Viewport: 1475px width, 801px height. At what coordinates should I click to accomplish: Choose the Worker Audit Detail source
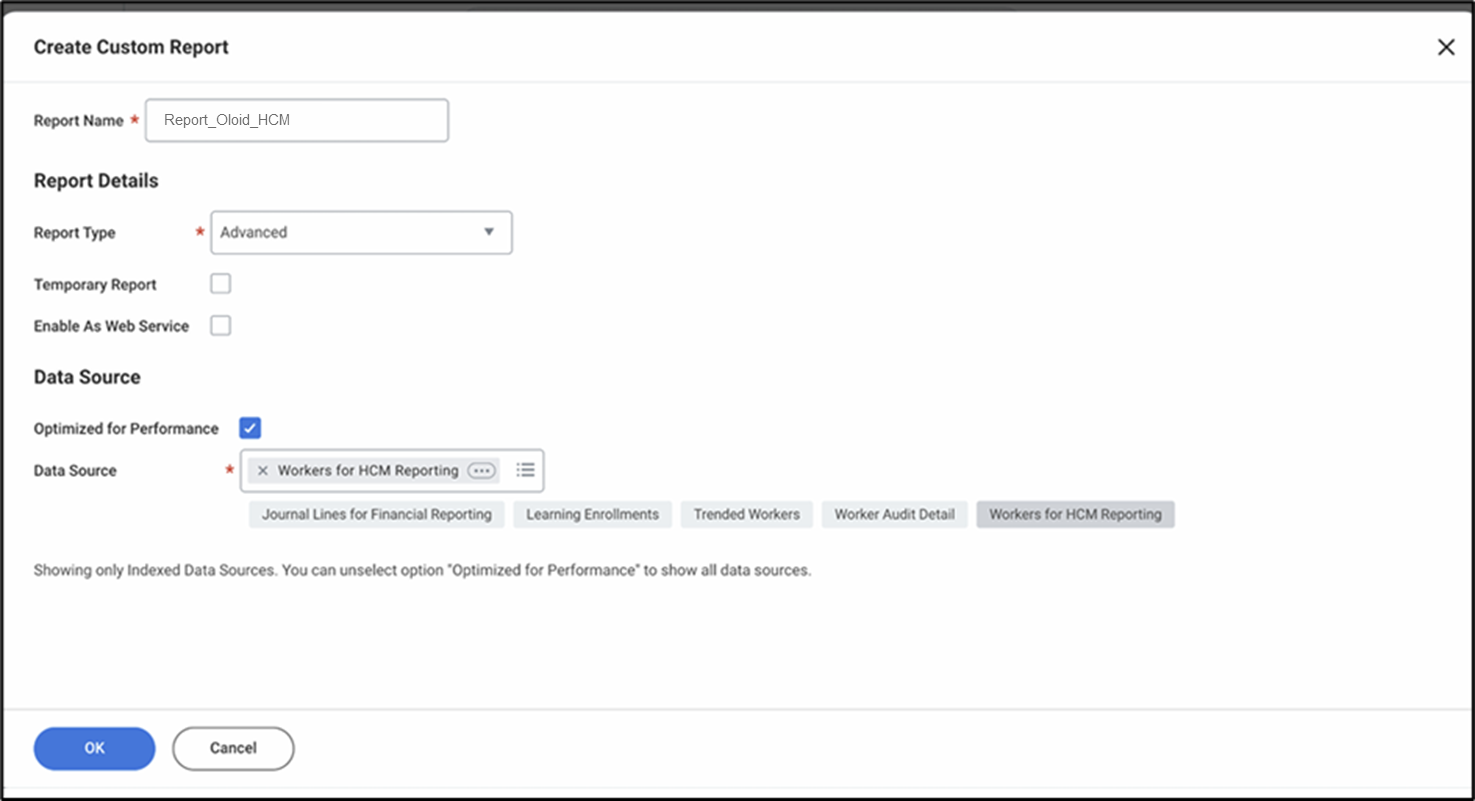coord(895,515)
